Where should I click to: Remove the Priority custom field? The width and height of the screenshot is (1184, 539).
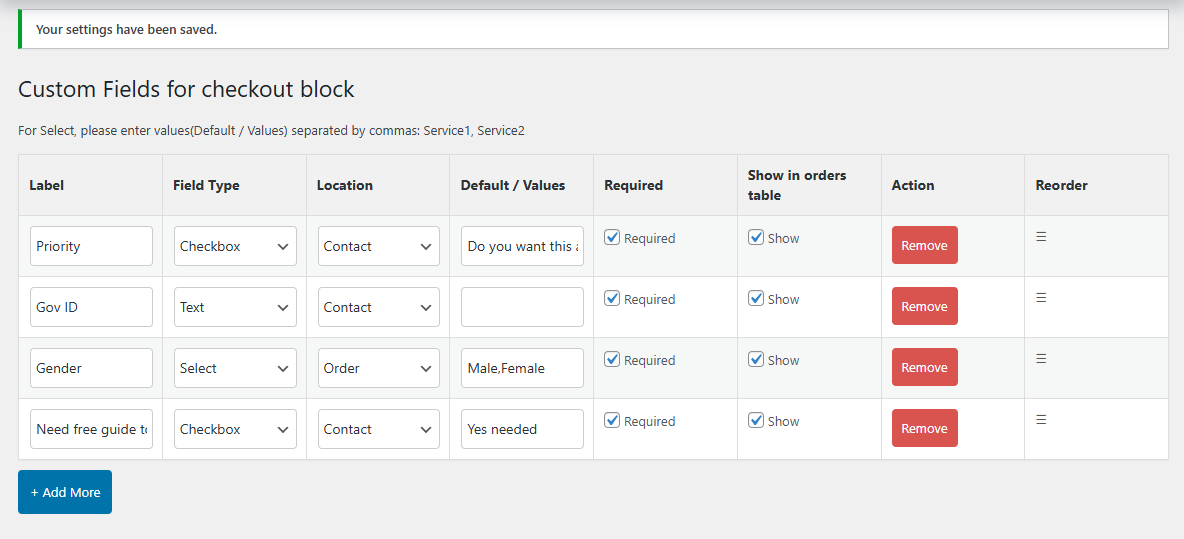coord(924,245)
